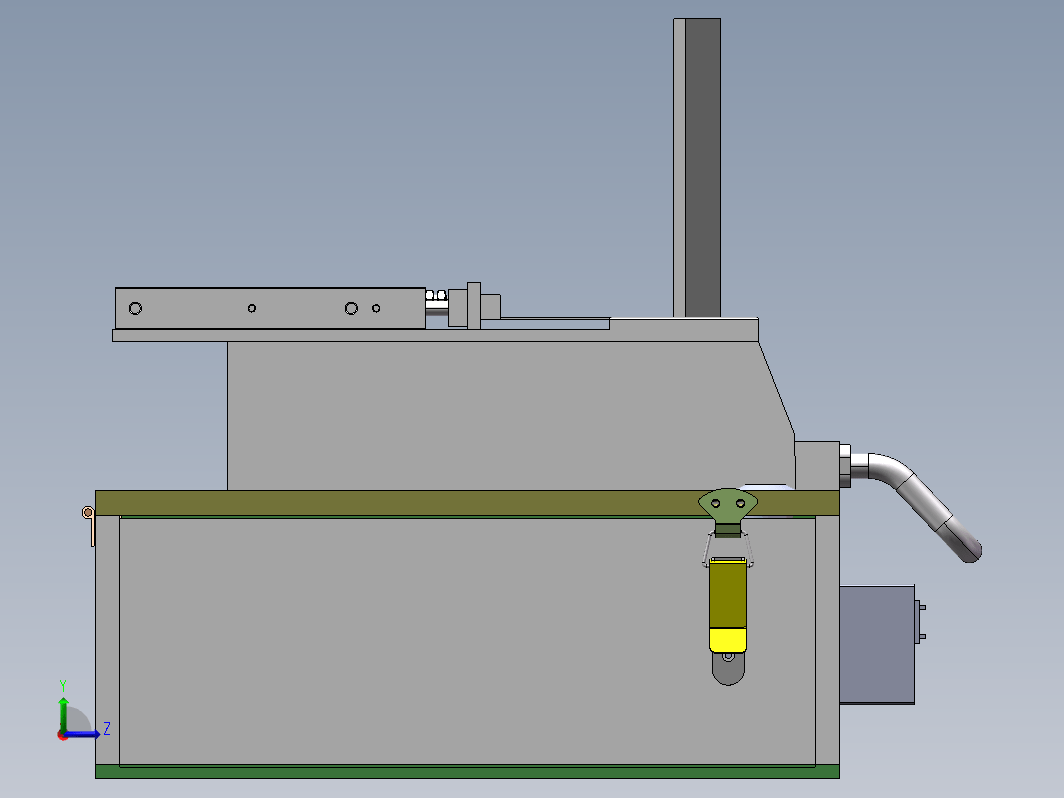
Task: Select the long cylinder block with four holes
Action: [x=270, y=309]
